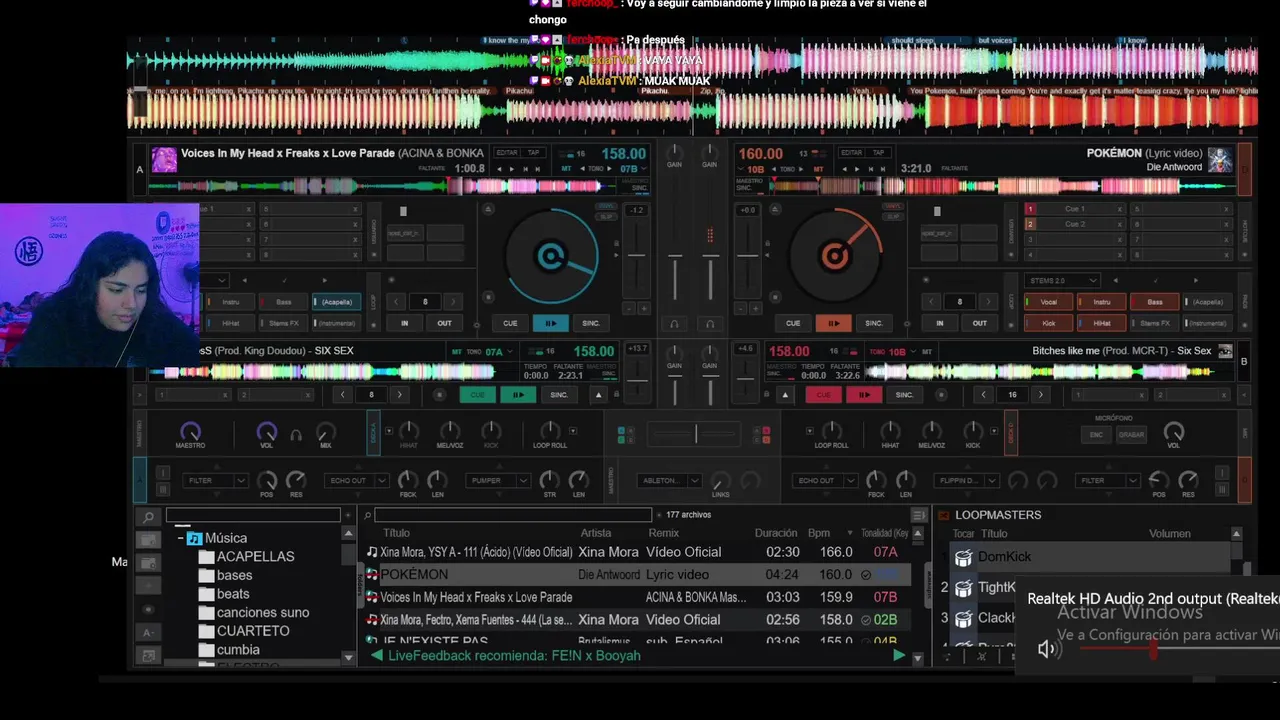The height and width of the screenshot is (720, 1280).
Task: Click left deck pitch fader
Action: tap(636, 254)
